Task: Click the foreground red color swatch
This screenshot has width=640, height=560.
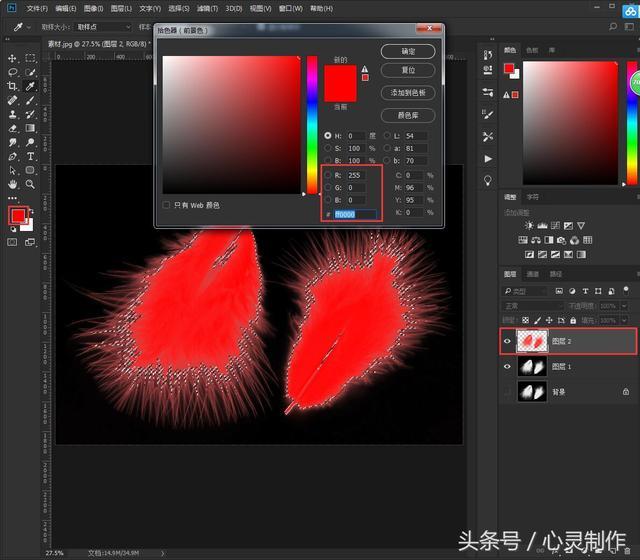Action: (18, 216)
